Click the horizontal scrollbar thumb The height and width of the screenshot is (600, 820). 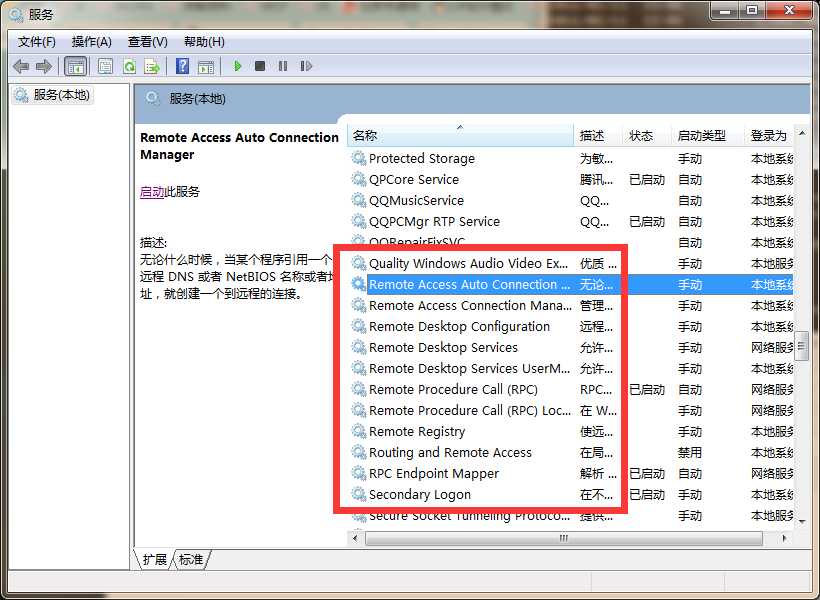[563, 538]
